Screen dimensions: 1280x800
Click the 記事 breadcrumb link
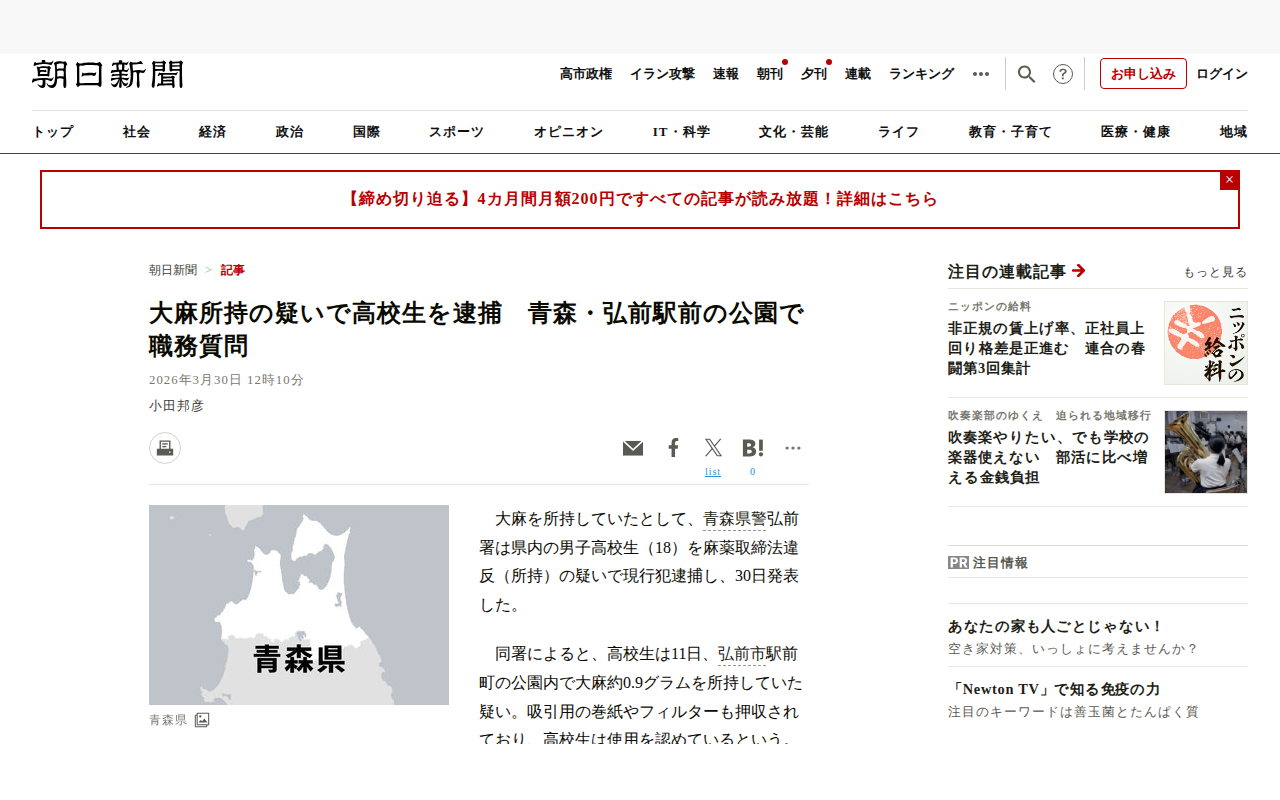tap(233, 270)
